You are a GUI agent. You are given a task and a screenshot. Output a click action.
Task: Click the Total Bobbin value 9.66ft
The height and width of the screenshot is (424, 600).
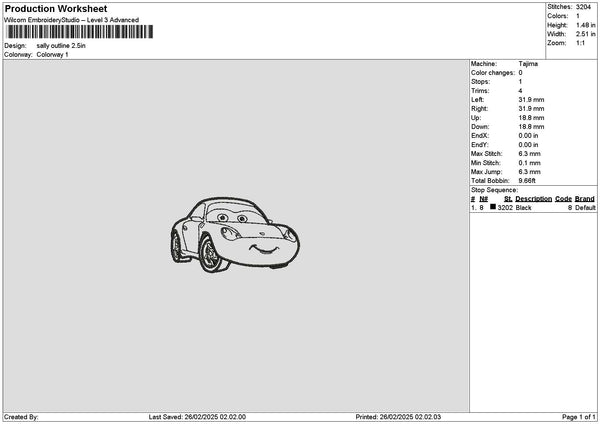527,181
